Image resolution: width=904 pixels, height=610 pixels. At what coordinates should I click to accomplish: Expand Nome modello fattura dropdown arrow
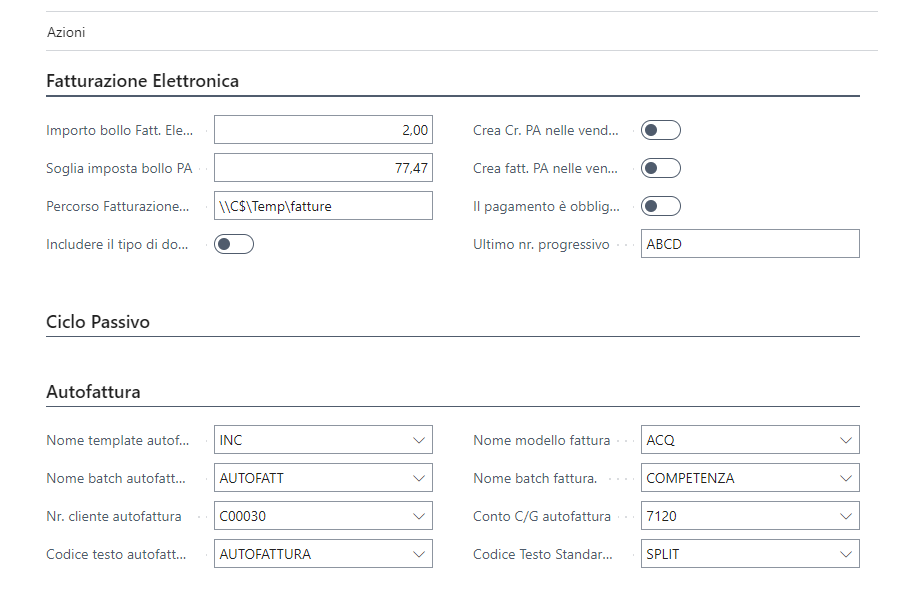coord(846,440)
